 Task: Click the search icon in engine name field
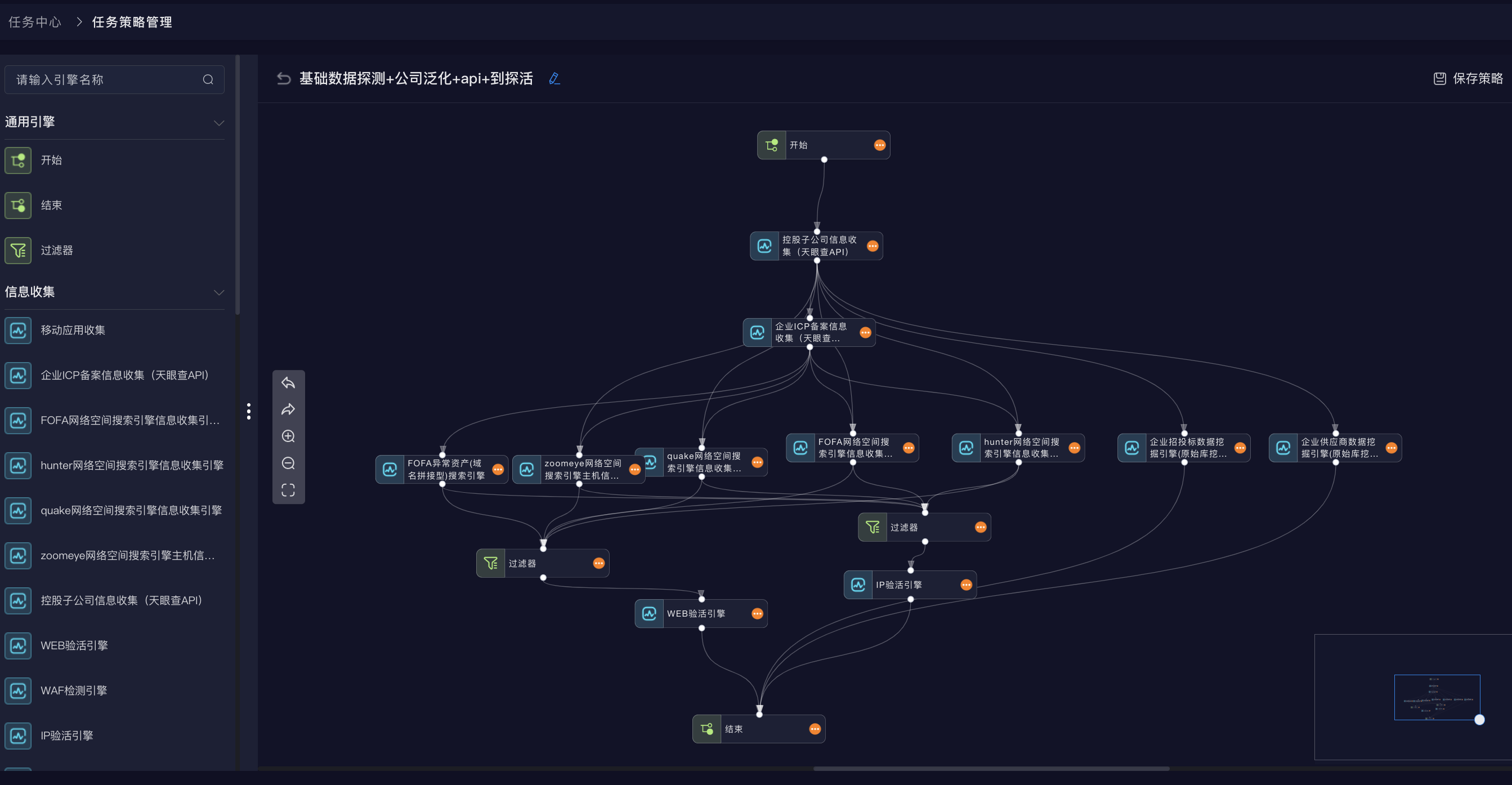pyautogui.click(x=208, y=80)
